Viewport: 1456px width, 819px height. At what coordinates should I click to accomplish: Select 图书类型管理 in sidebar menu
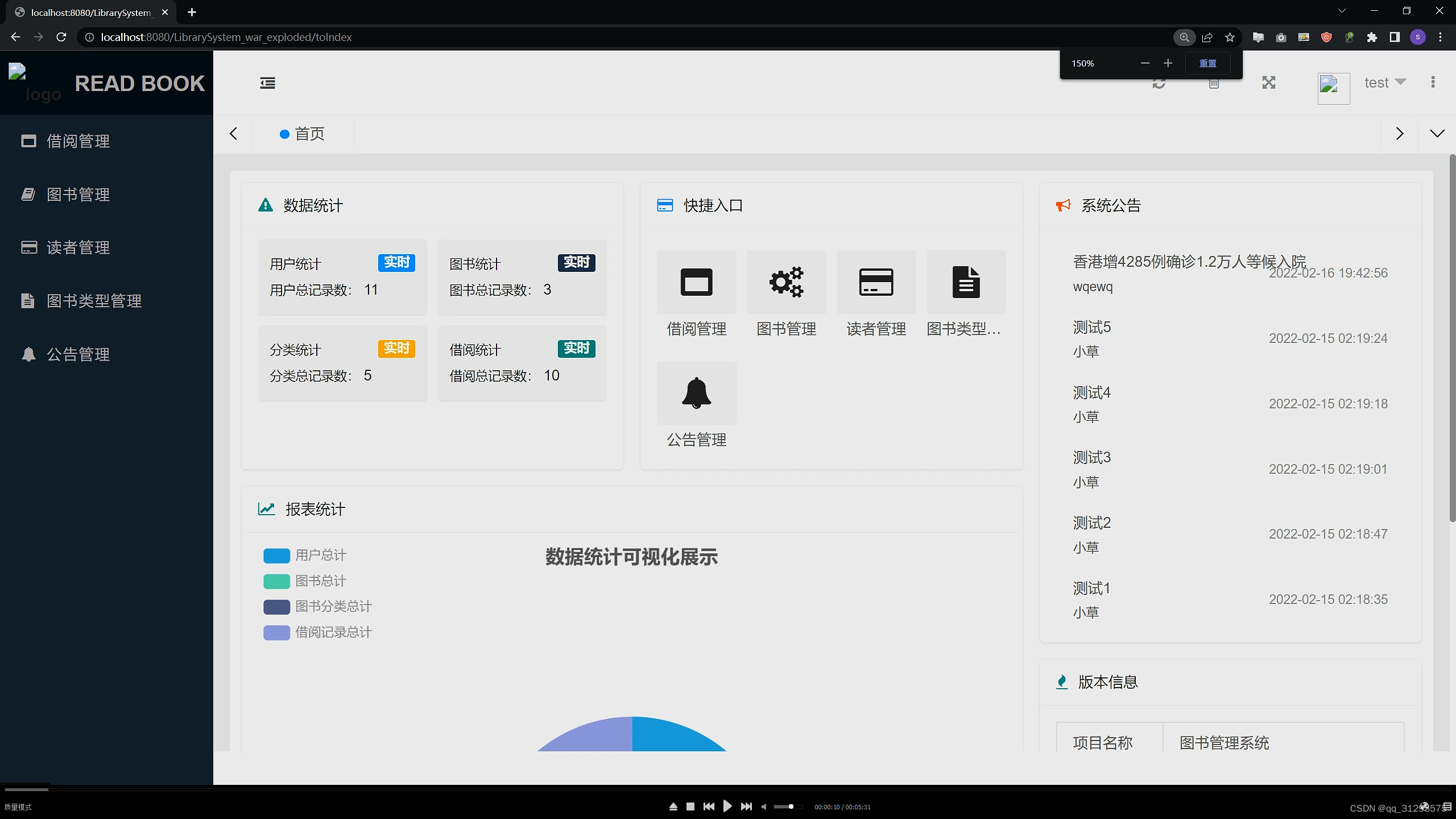[94, 301]
